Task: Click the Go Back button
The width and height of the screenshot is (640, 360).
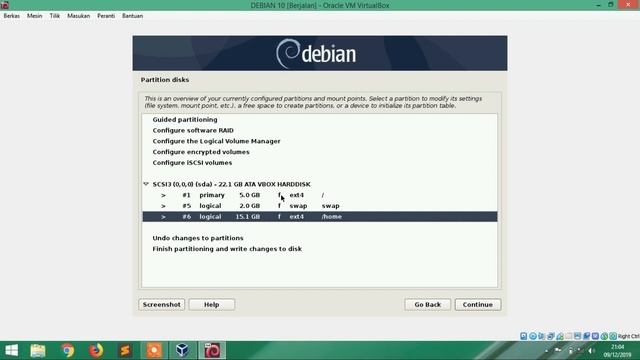Action: 427,304
